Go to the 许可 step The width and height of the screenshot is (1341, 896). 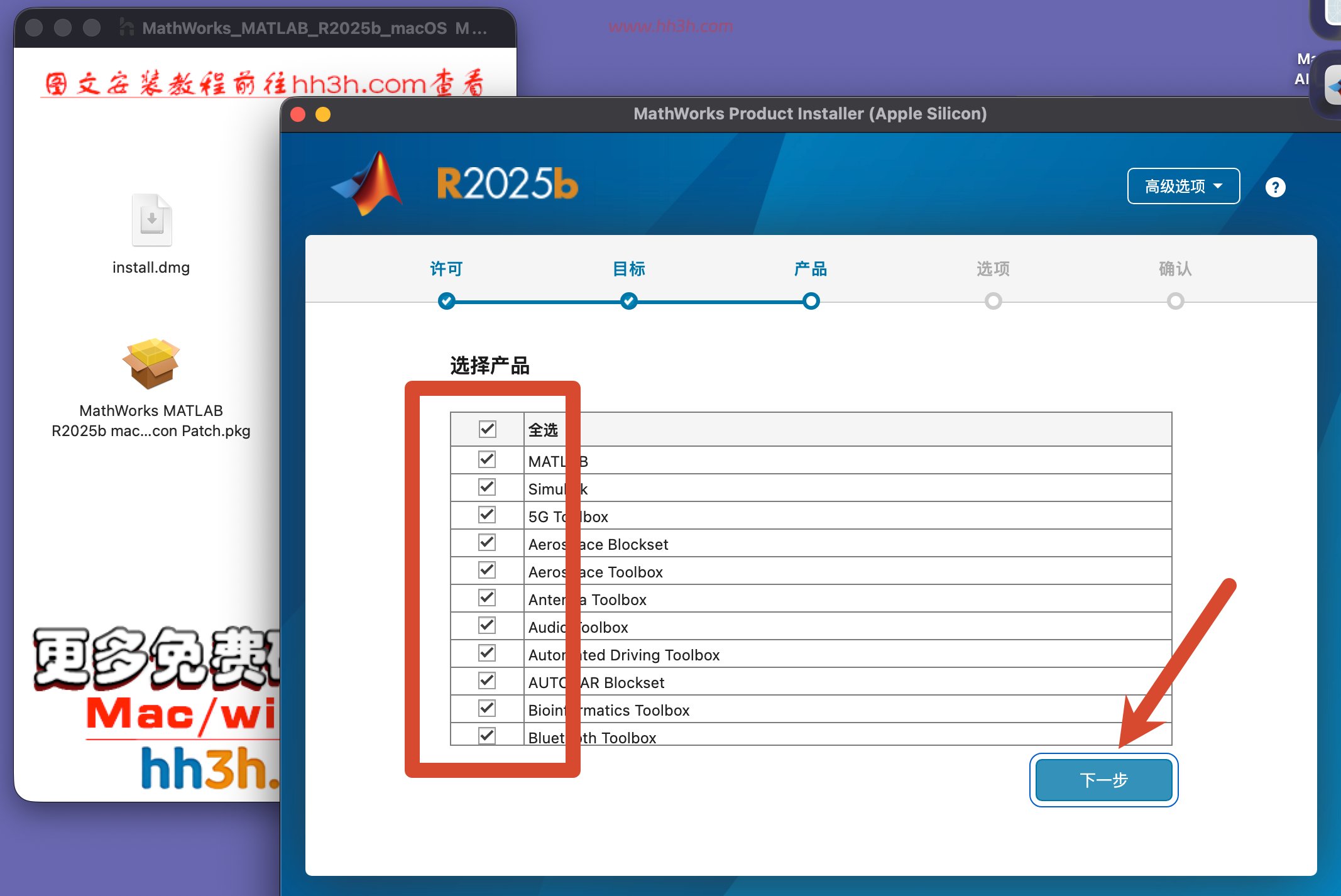click(446, 269)
